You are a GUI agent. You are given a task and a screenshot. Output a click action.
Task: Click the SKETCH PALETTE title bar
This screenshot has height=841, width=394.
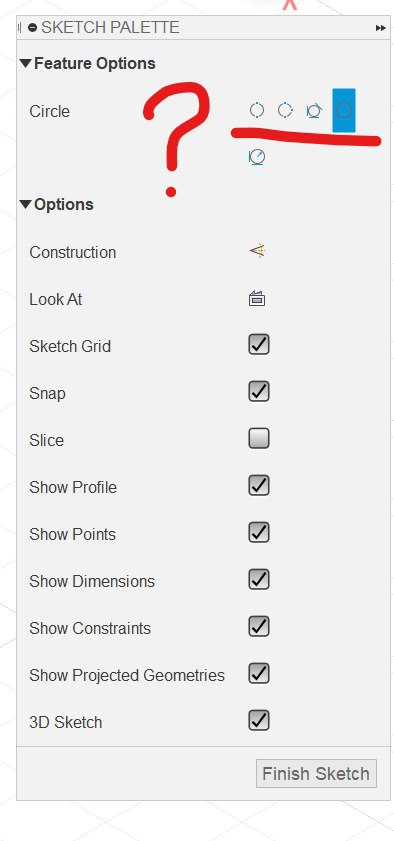pos(204,27)
